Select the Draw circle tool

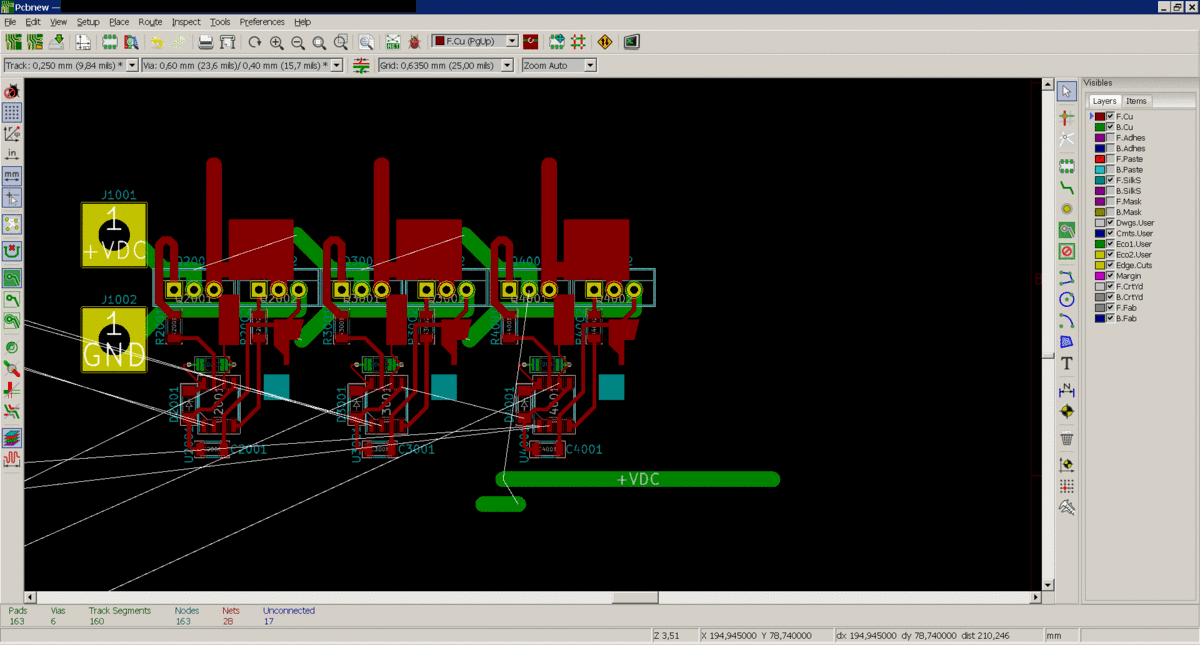[1067, 299]
